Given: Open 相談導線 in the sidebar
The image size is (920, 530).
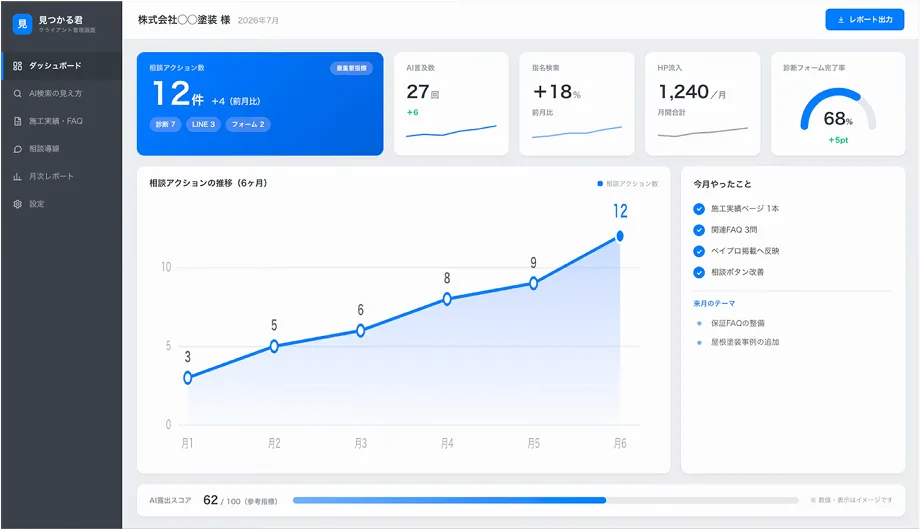Looking at the screenshot, I should pos(62,149).
